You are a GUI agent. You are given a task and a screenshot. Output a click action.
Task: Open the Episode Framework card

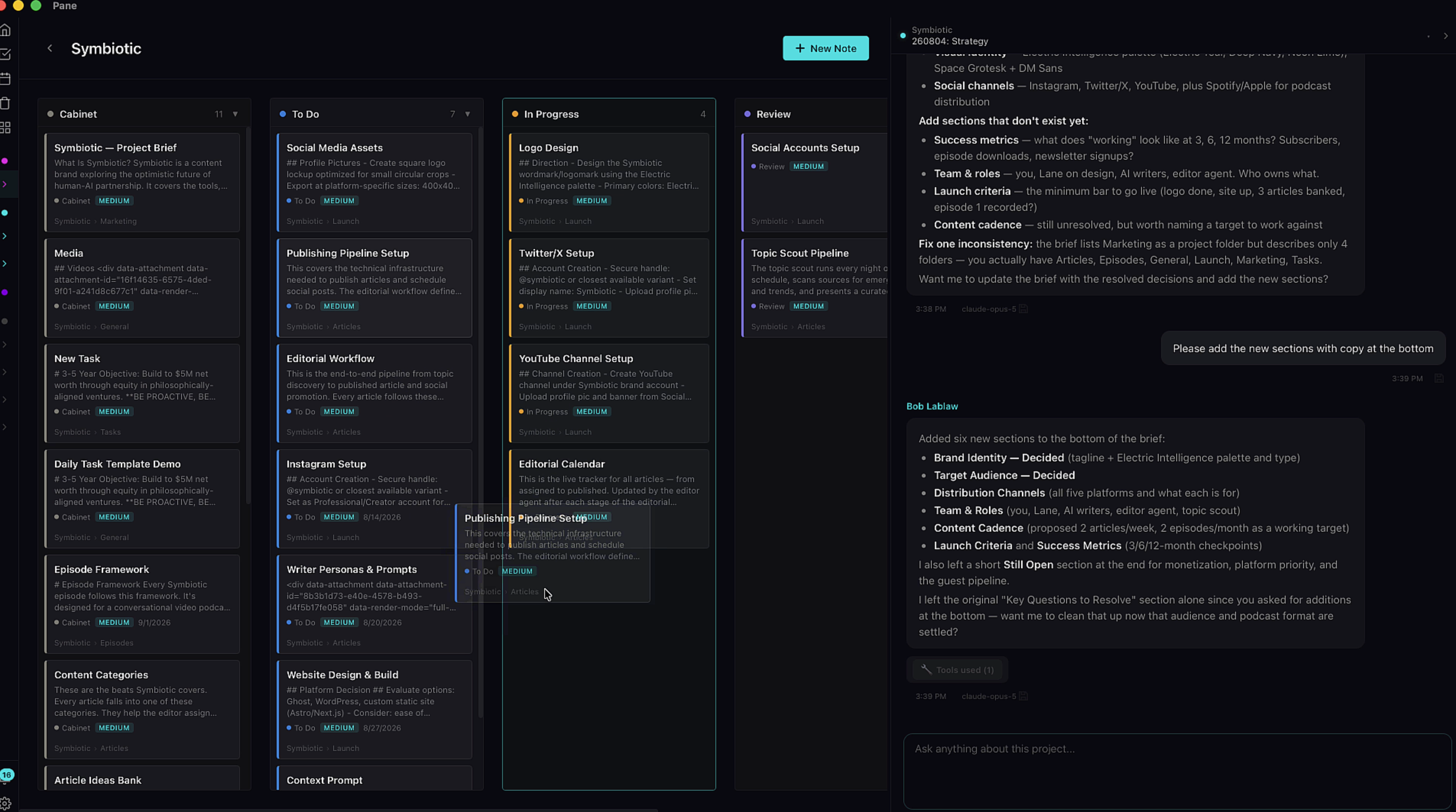click(x=142, y=604)
